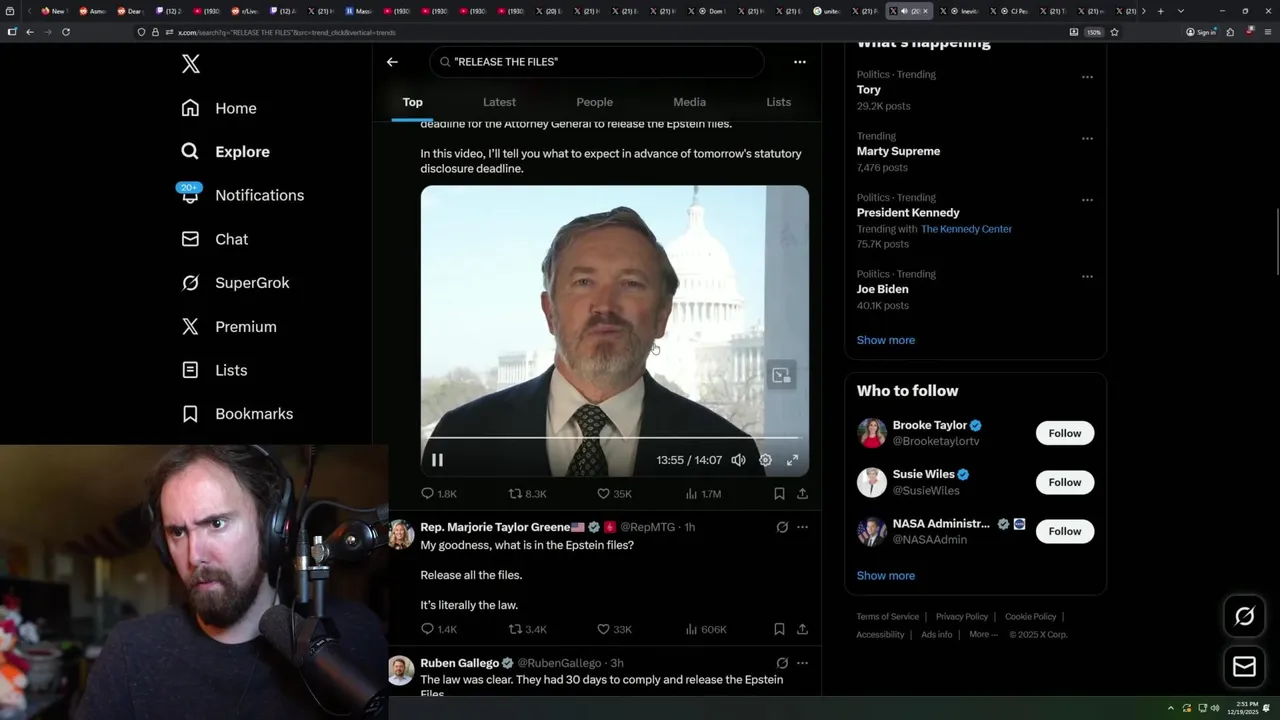Click the X logo icon

(x=191, y=64)
